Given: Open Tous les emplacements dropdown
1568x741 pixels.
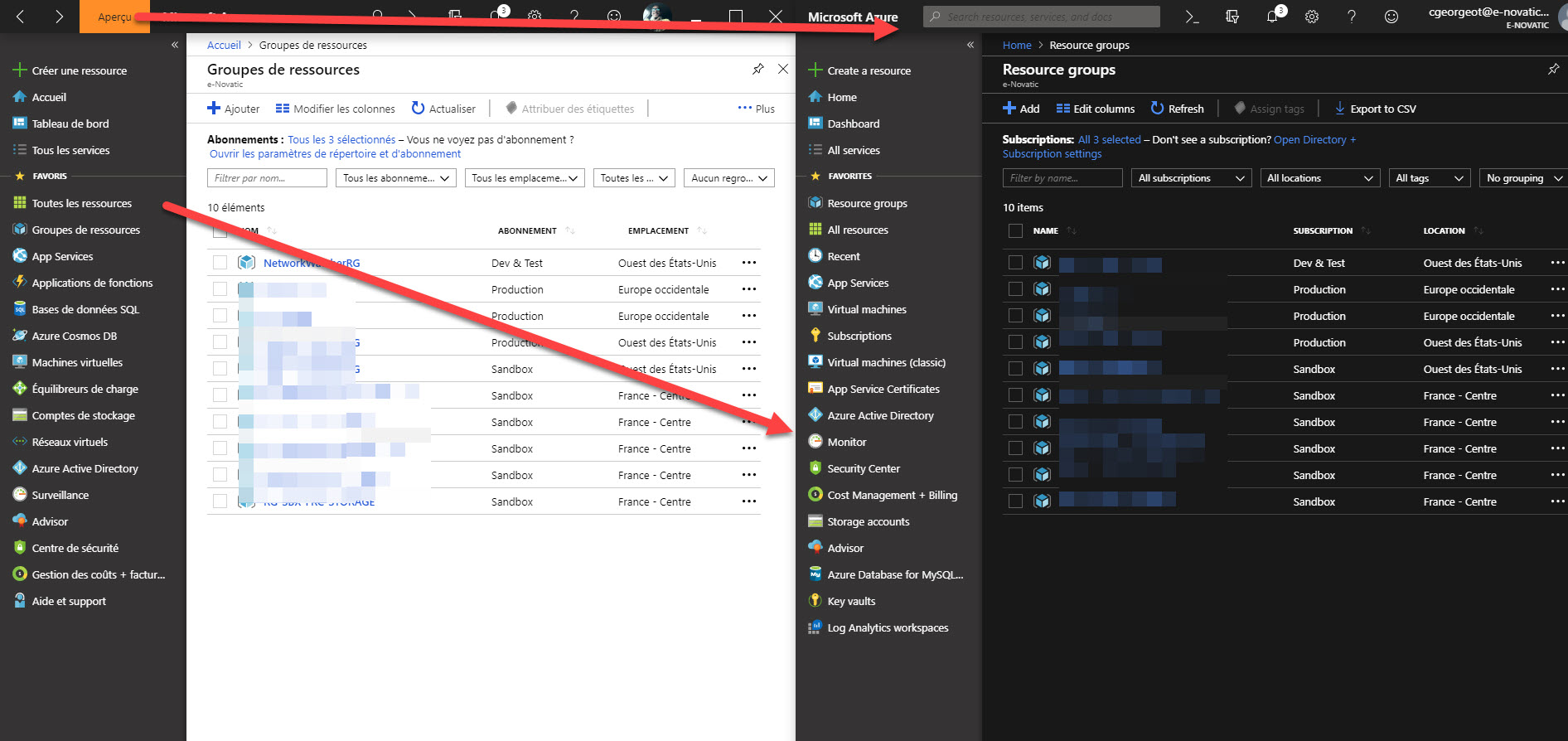Looking at the screenshot, I should coord(524,178).
